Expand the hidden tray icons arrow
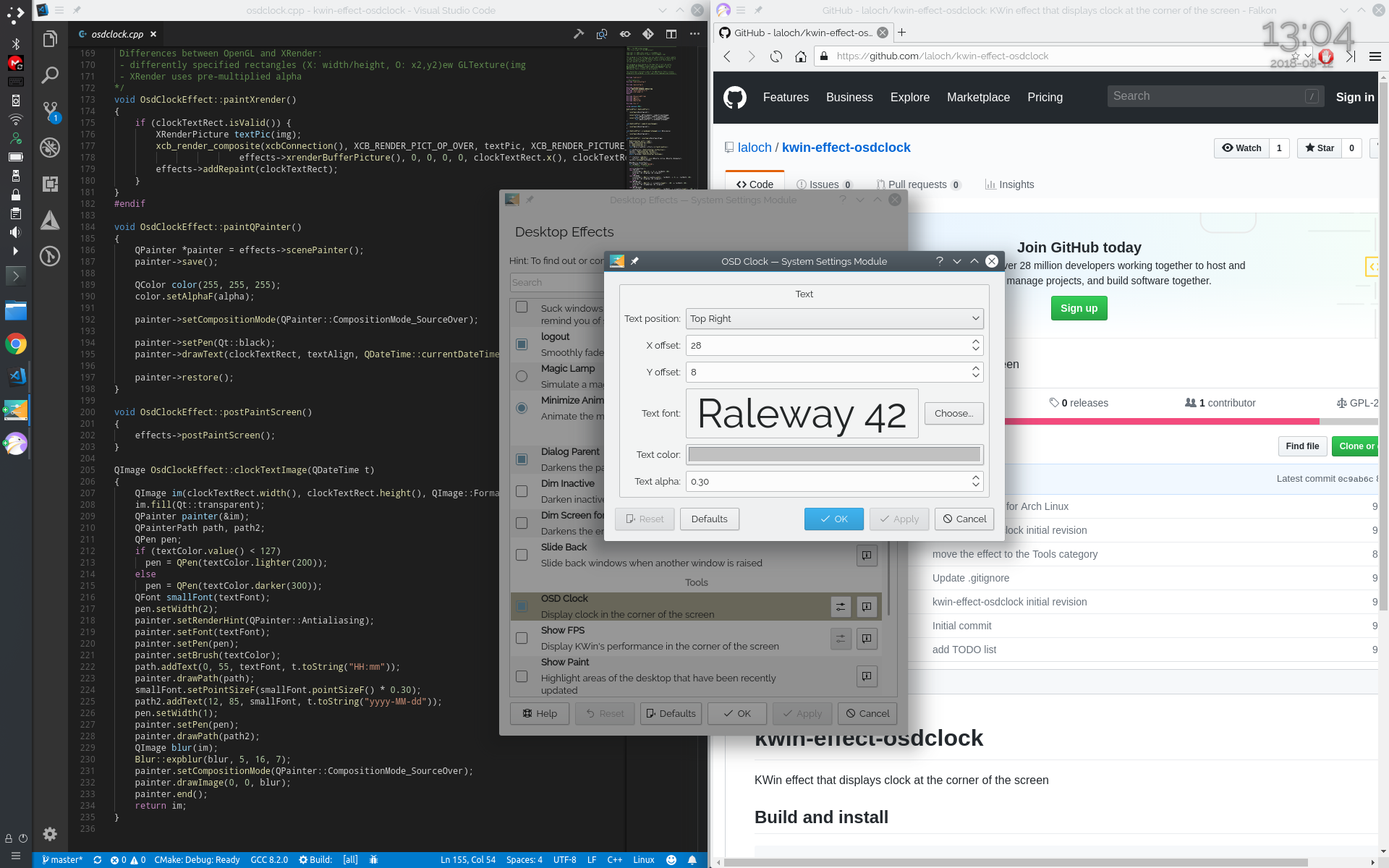The width and height of the screenshot is (1389, 868). tap(16, 251)
